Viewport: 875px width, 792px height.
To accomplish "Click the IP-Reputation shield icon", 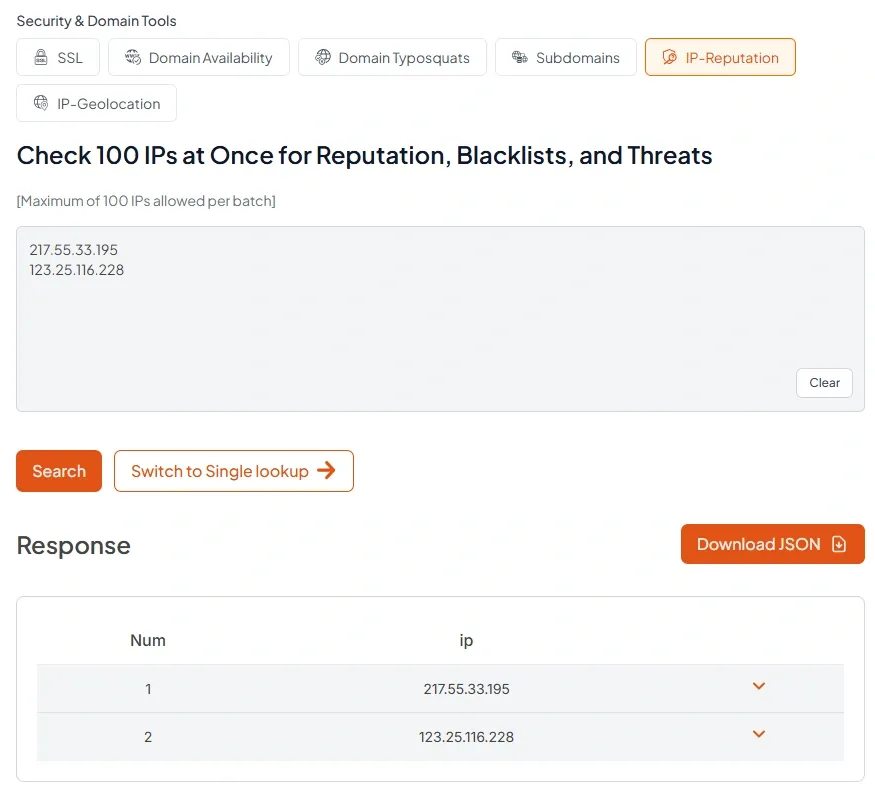I will click(x=669, y=57).
